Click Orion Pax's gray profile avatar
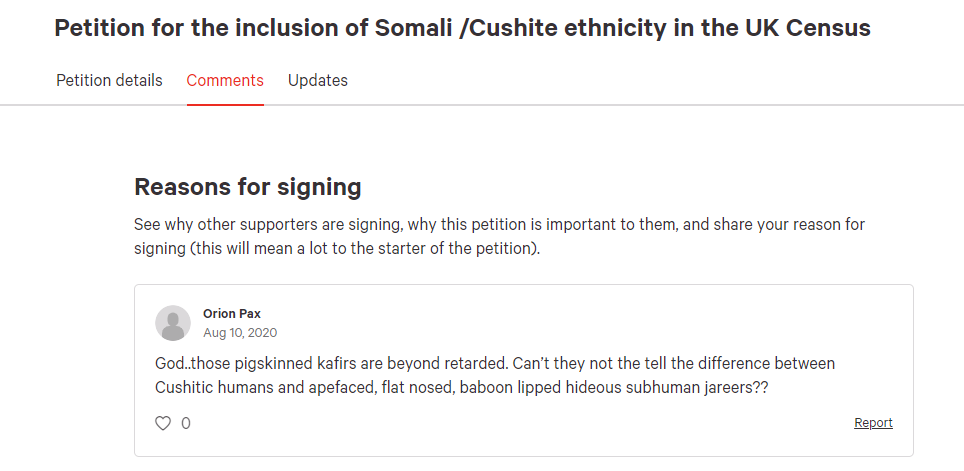Screen dimensions: 964x471 (173, 323)
